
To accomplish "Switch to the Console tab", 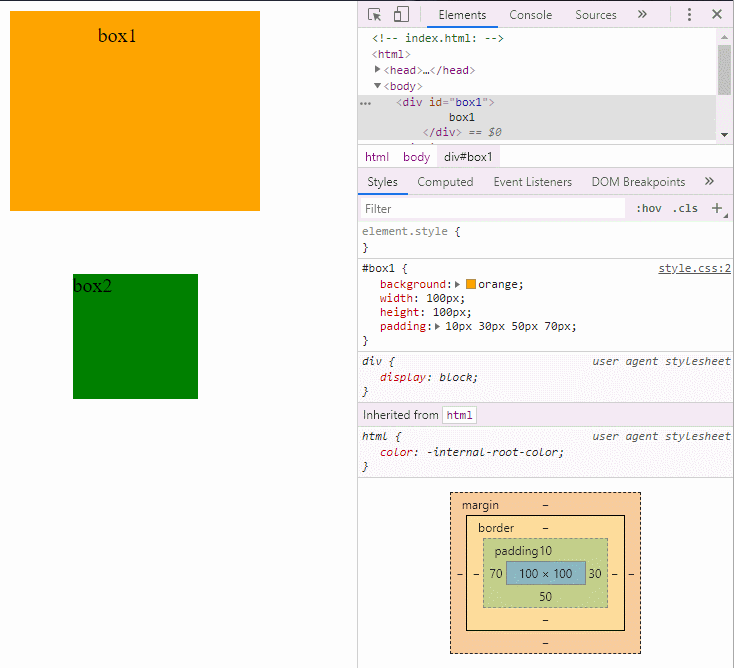I will [x=530, y=15].
